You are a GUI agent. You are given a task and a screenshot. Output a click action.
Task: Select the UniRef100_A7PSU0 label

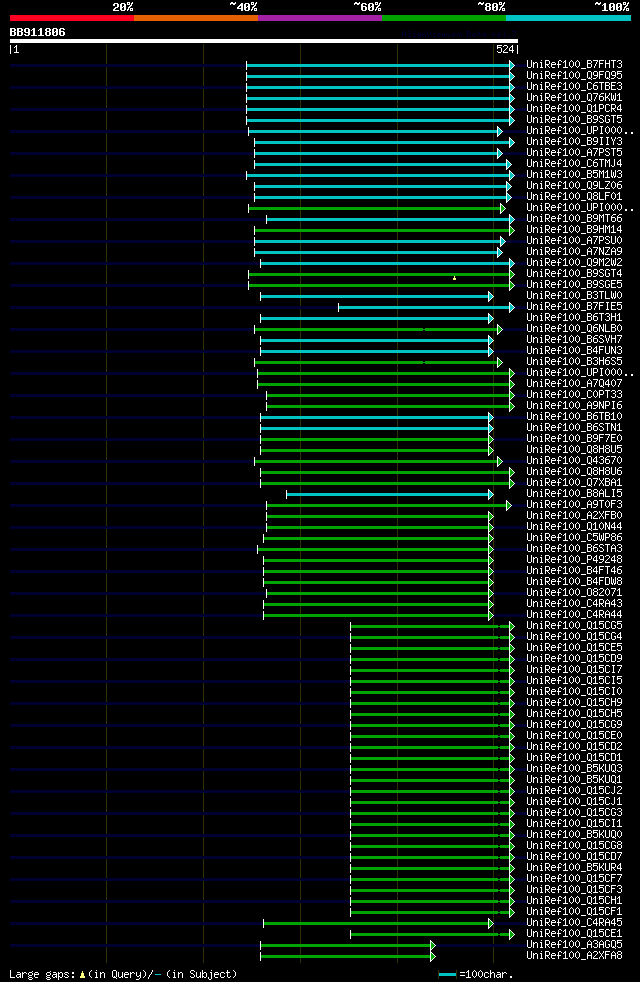point(574,240)
